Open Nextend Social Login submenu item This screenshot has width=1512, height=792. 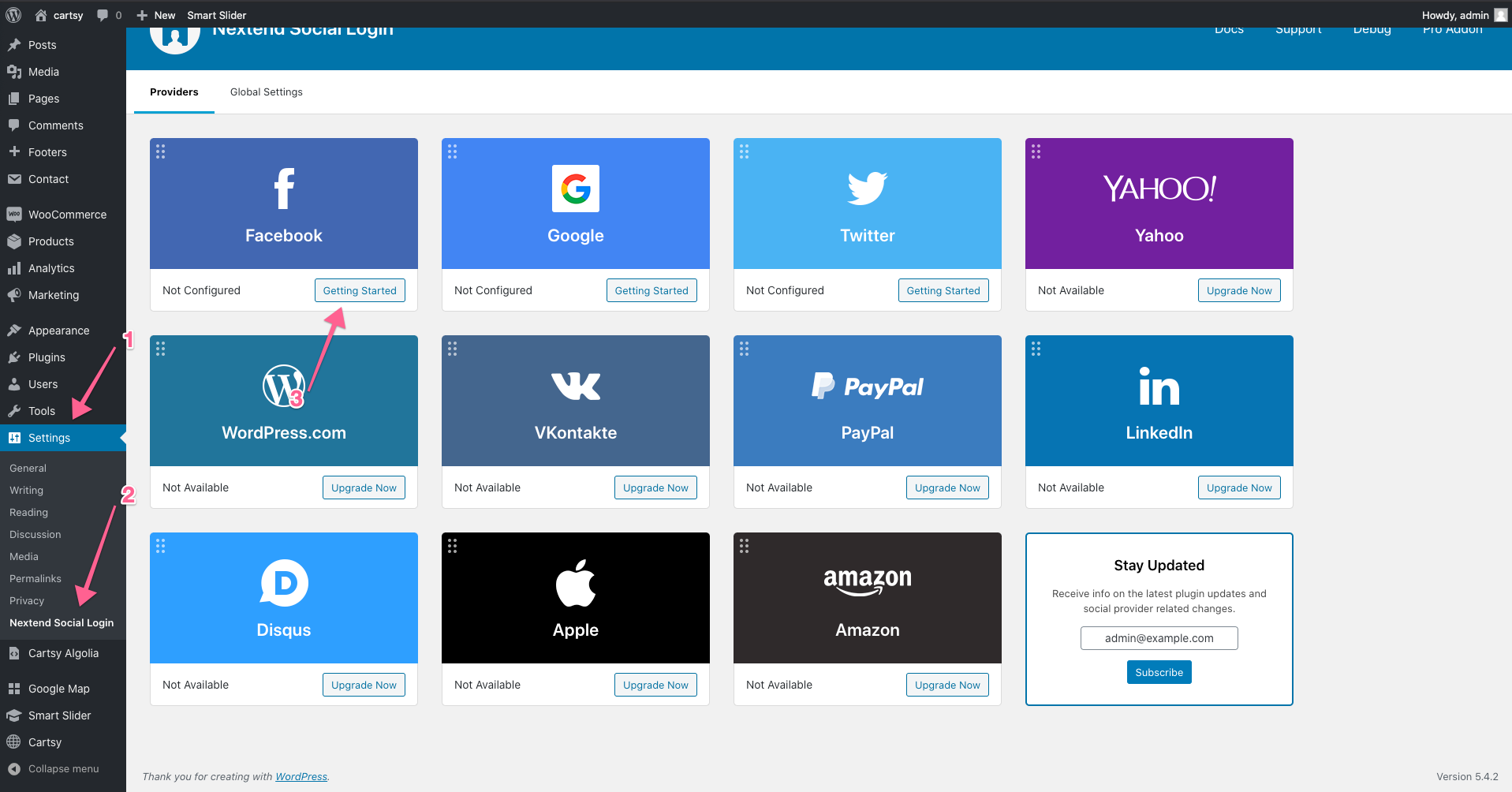[62, 623]
